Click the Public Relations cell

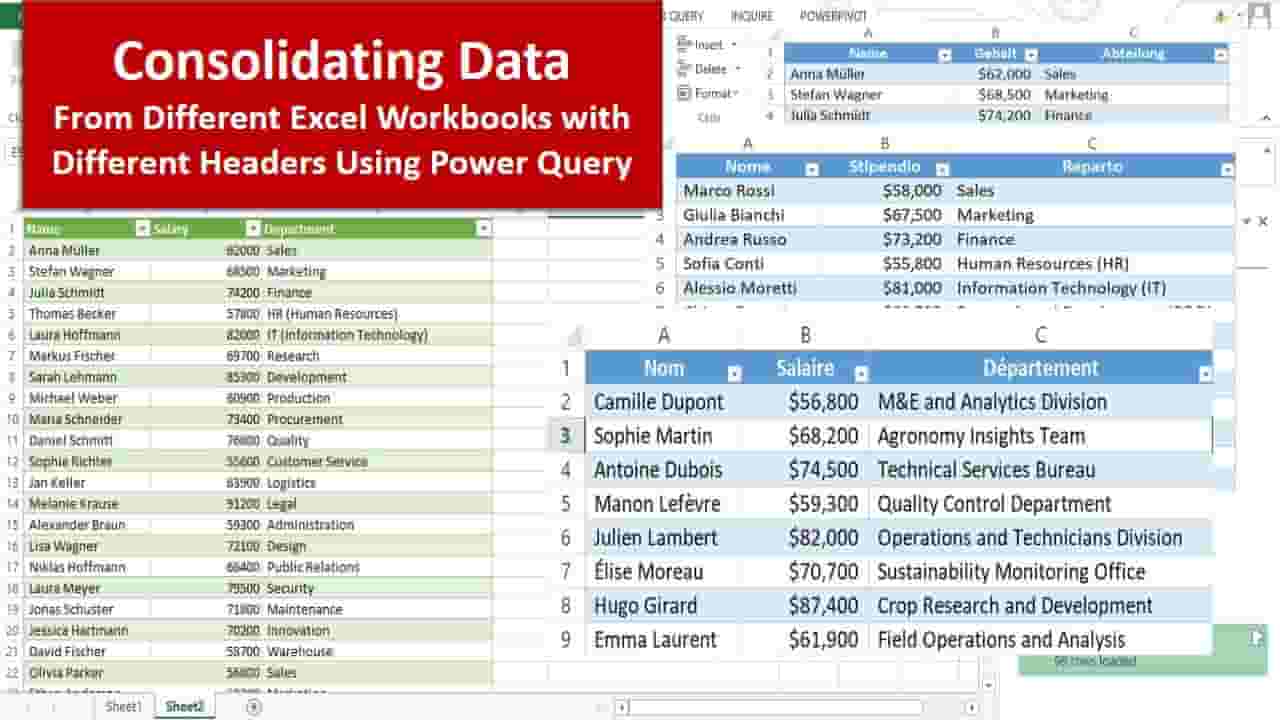(377, 567)
